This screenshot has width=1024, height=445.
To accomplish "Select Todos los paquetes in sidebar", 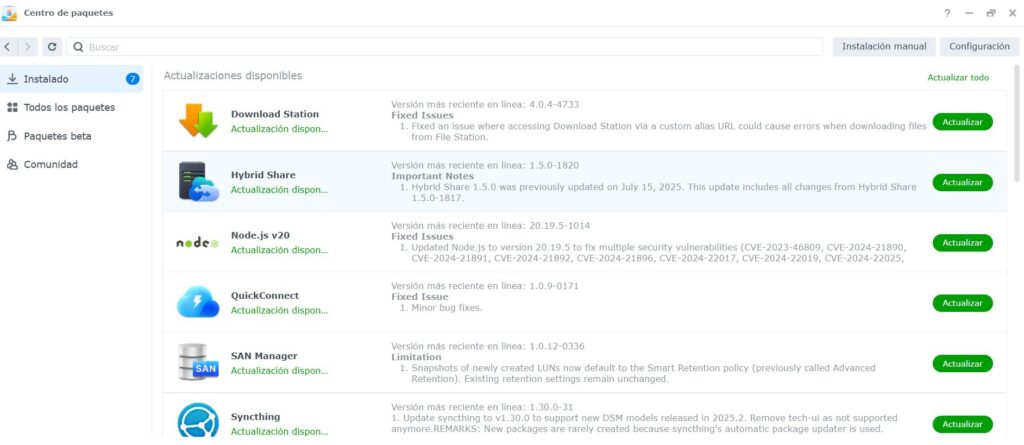I will pyautogui.click(x=69, y=107).
